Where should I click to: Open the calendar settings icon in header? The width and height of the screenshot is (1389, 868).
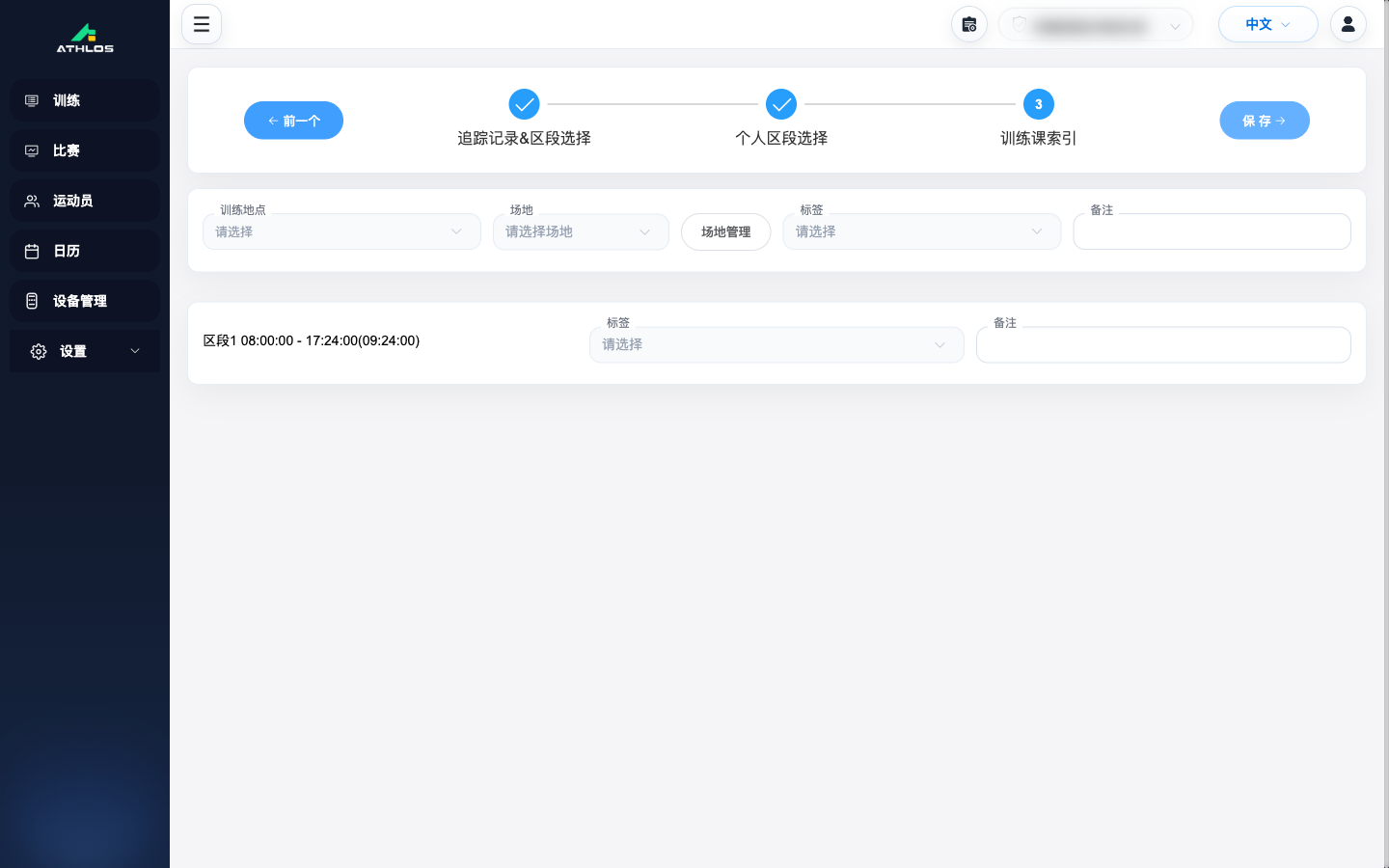[x=969, y=24]
